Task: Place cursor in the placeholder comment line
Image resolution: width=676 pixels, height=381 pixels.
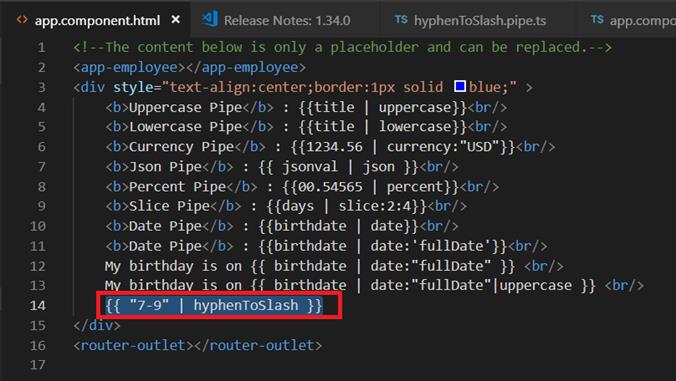Action: point(342,47)
